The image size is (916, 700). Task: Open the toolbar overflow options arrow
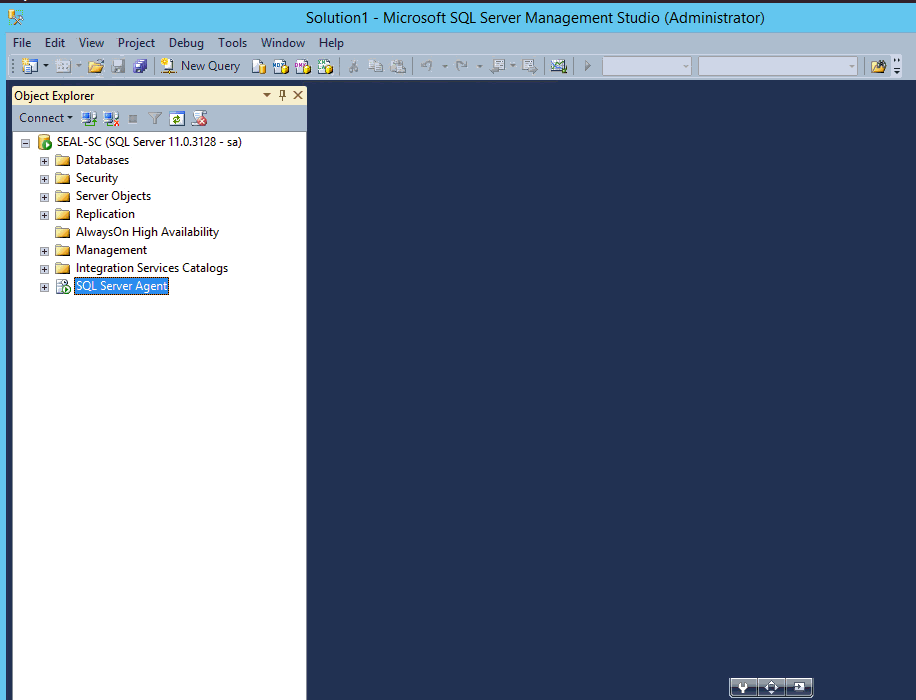coord(897,67)
